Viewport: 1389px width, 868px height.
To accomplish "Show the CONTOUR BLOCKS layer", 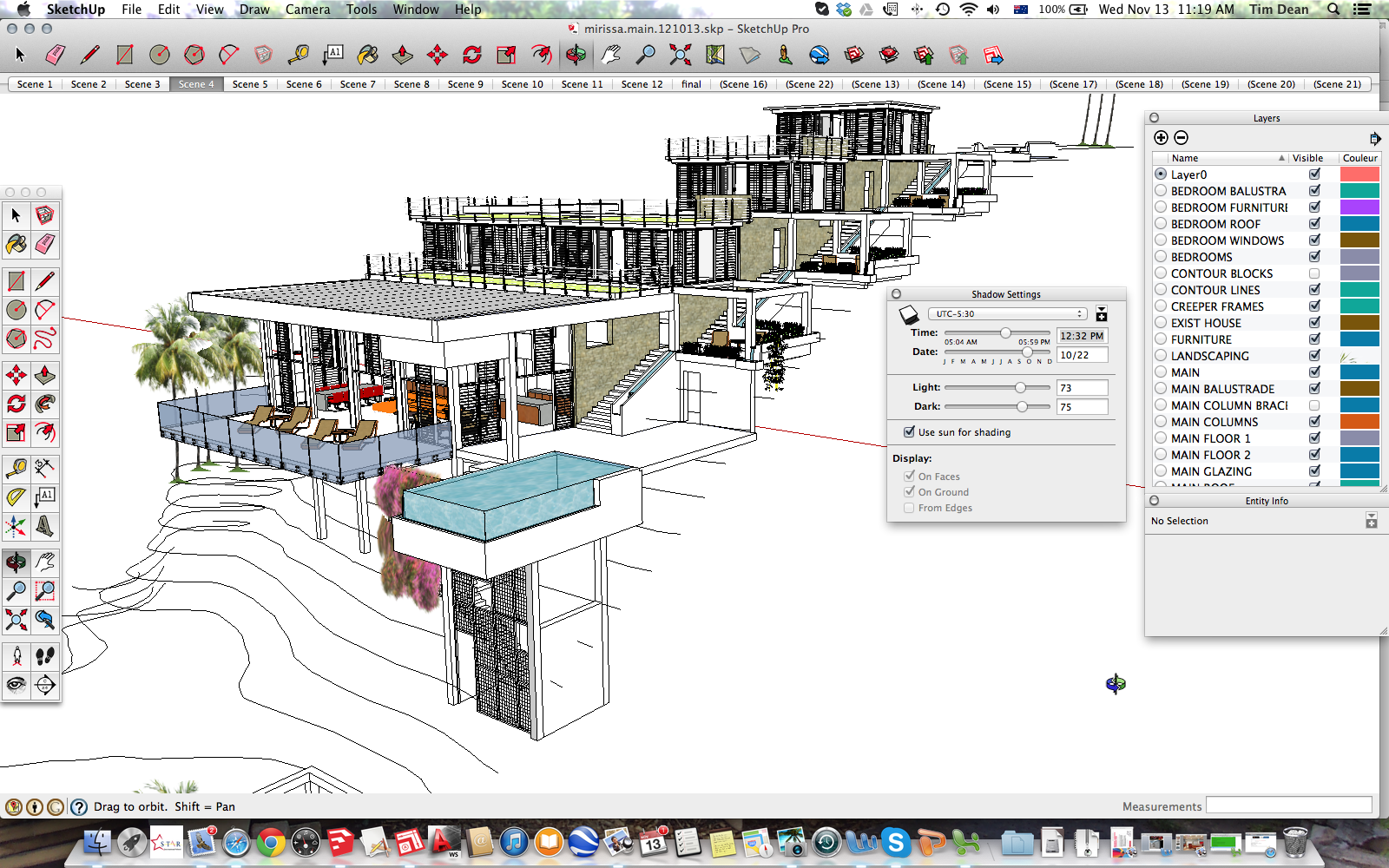I will pos(1314,273).
